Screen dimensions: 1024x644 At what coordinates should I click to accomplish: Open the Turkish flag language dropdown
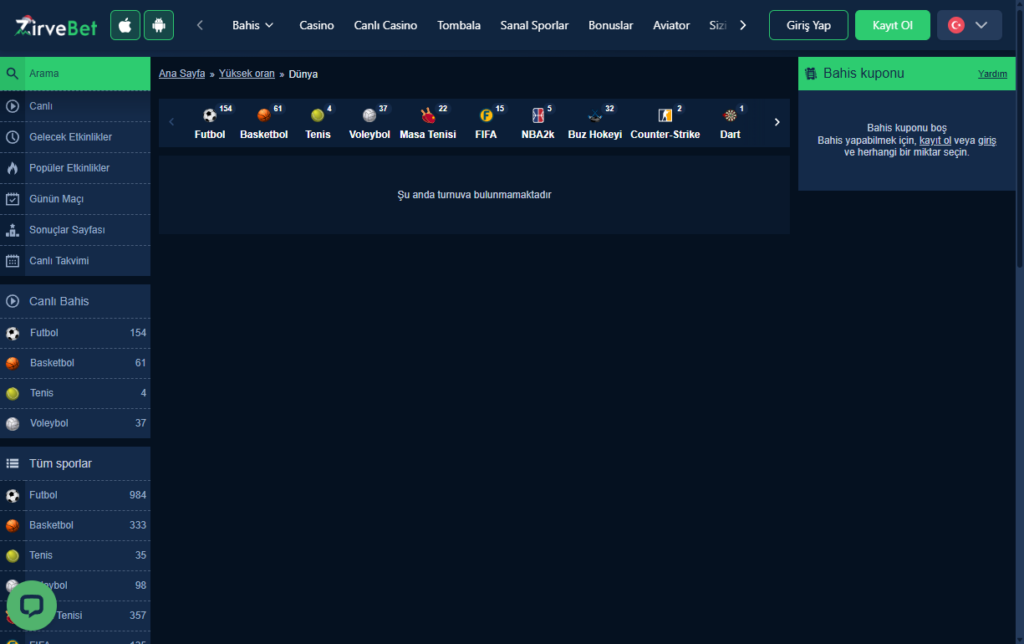point(969,25)
